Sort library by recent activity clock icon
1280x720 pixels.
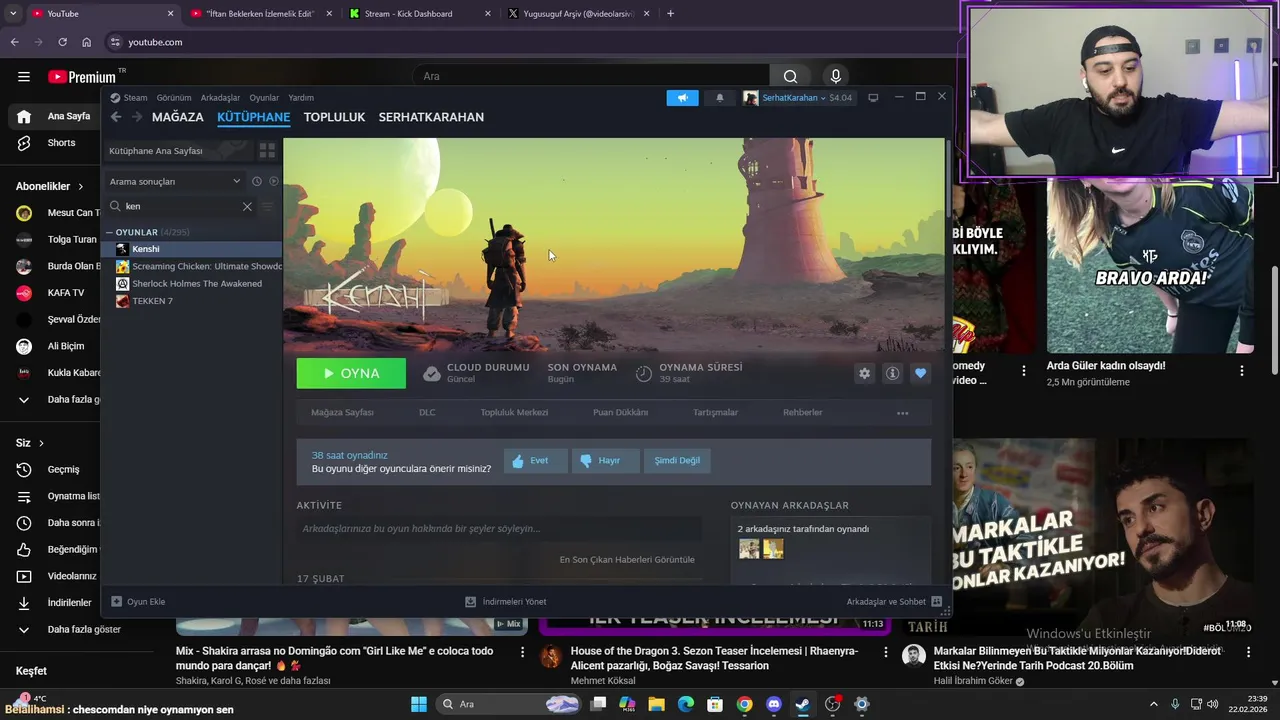tap(257, 181)
